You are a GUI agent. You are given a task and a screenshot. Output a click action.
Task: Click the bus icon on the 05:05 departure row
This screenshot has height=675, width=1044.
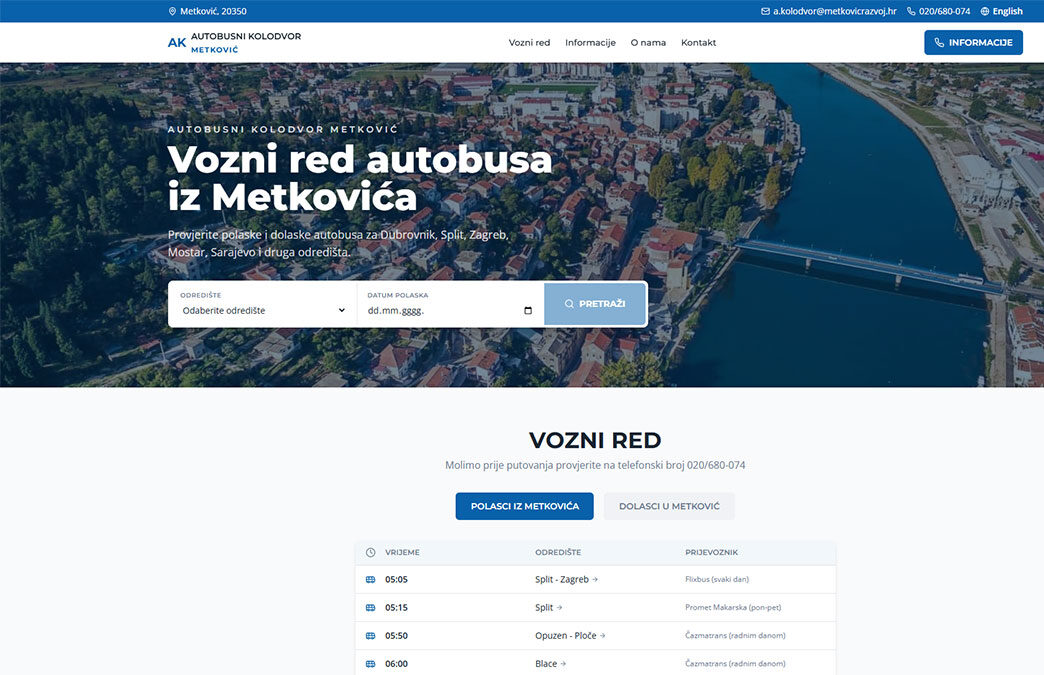369,579
